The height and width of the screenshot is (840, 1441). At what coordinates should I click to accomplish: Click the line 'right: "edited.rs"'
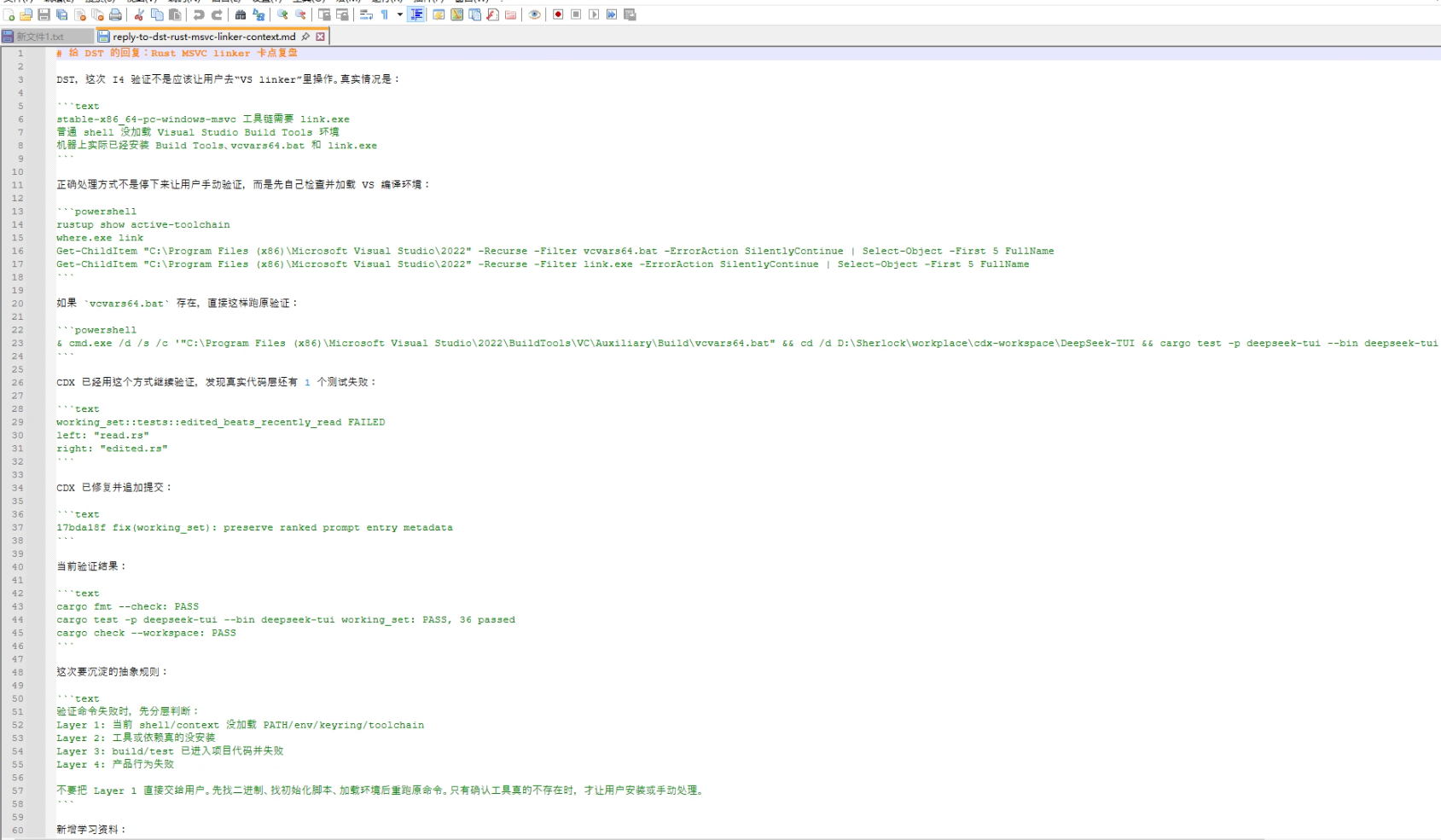click(x=112, y=449)
